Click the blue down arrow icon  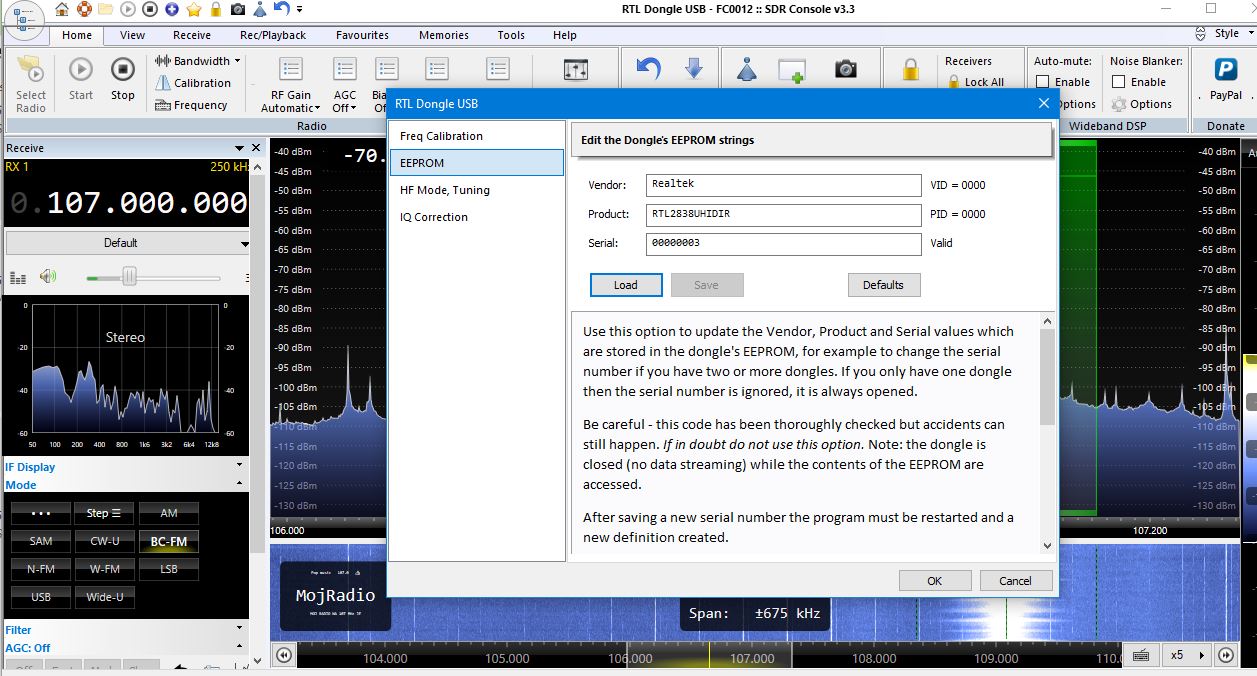[693, 69]
